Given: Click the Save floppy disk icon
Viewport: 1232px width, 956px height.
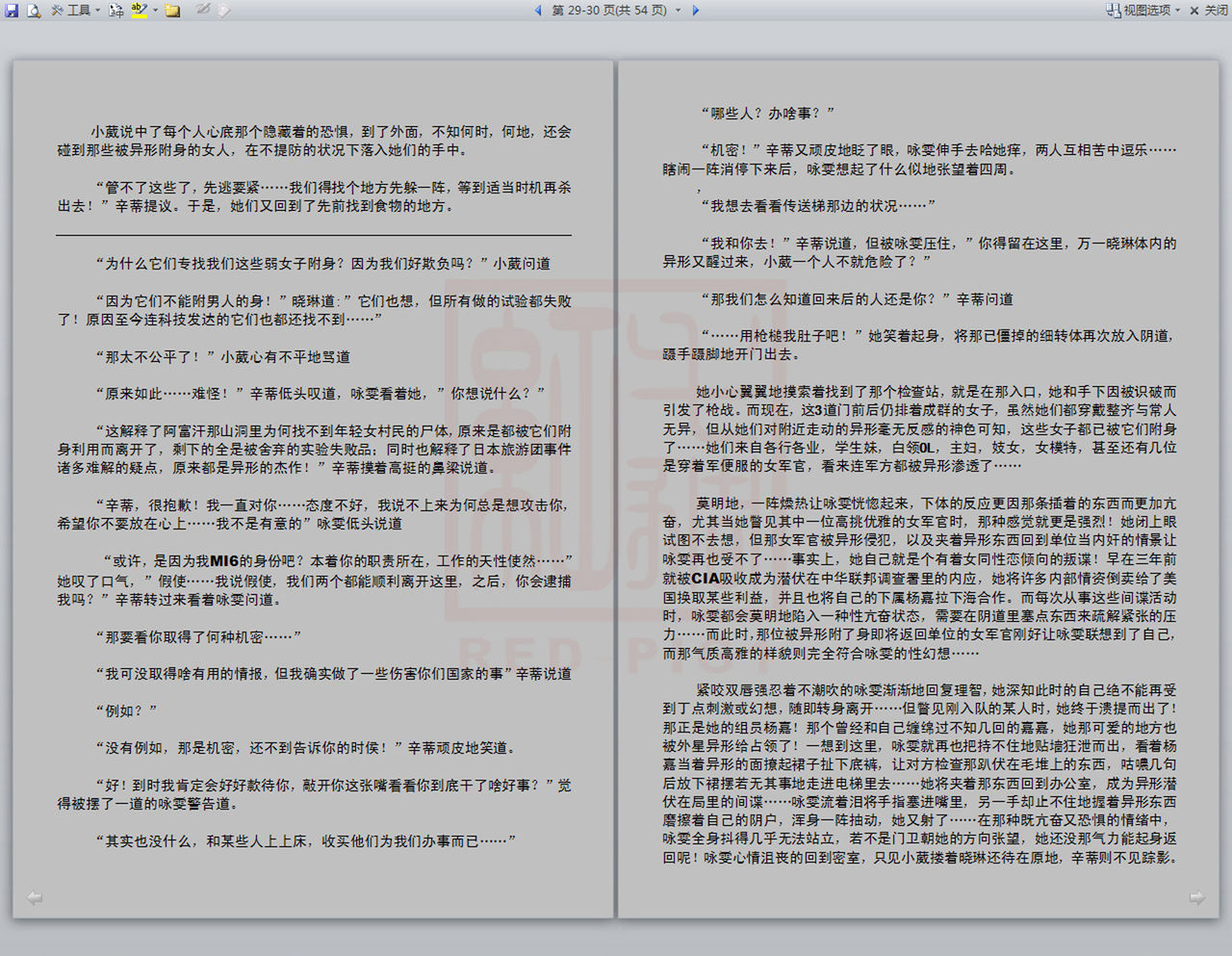Looking at the screenshot, I should click(12, 11).
